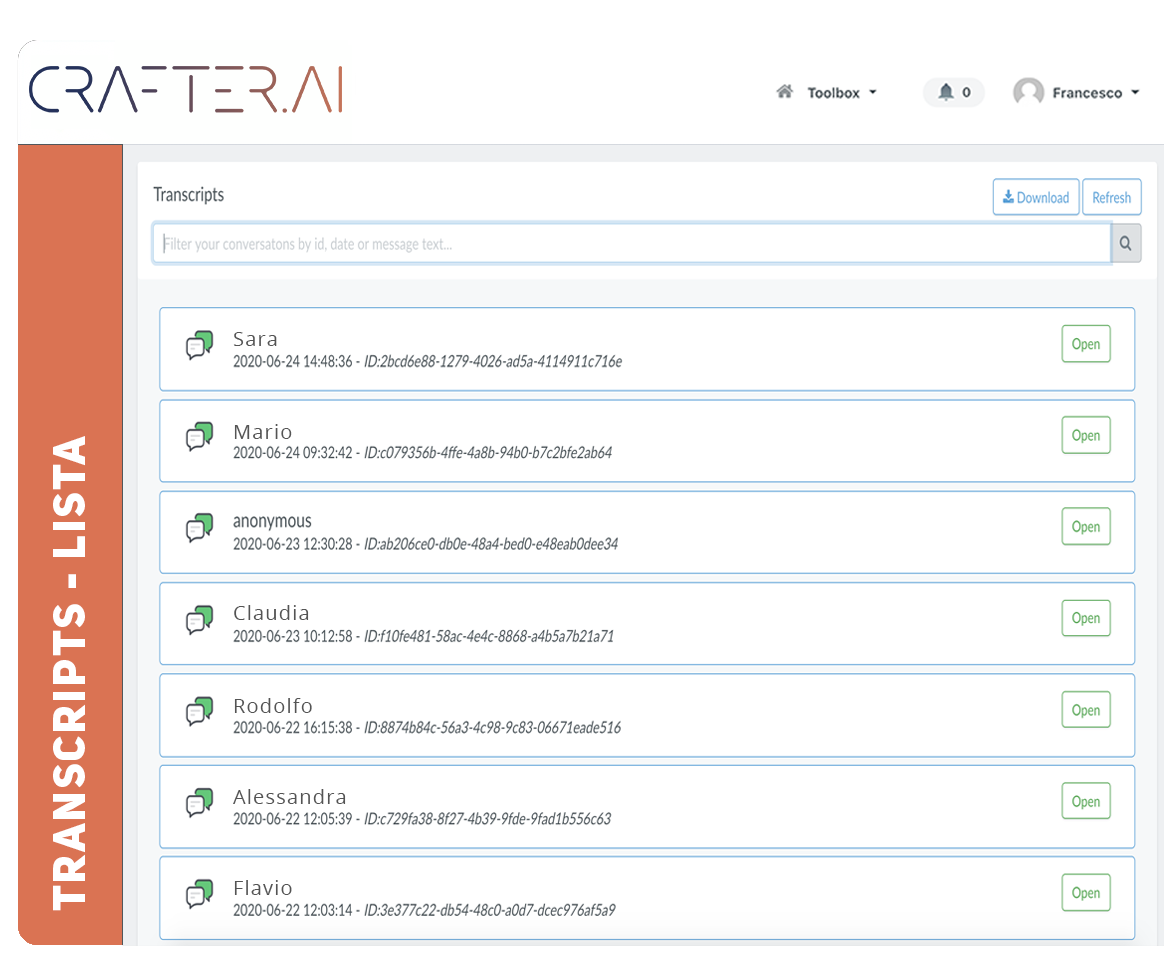Screen dimensions: 1164x972
Task: Open Alessandra's transcript
Action: click(1086, 801)
